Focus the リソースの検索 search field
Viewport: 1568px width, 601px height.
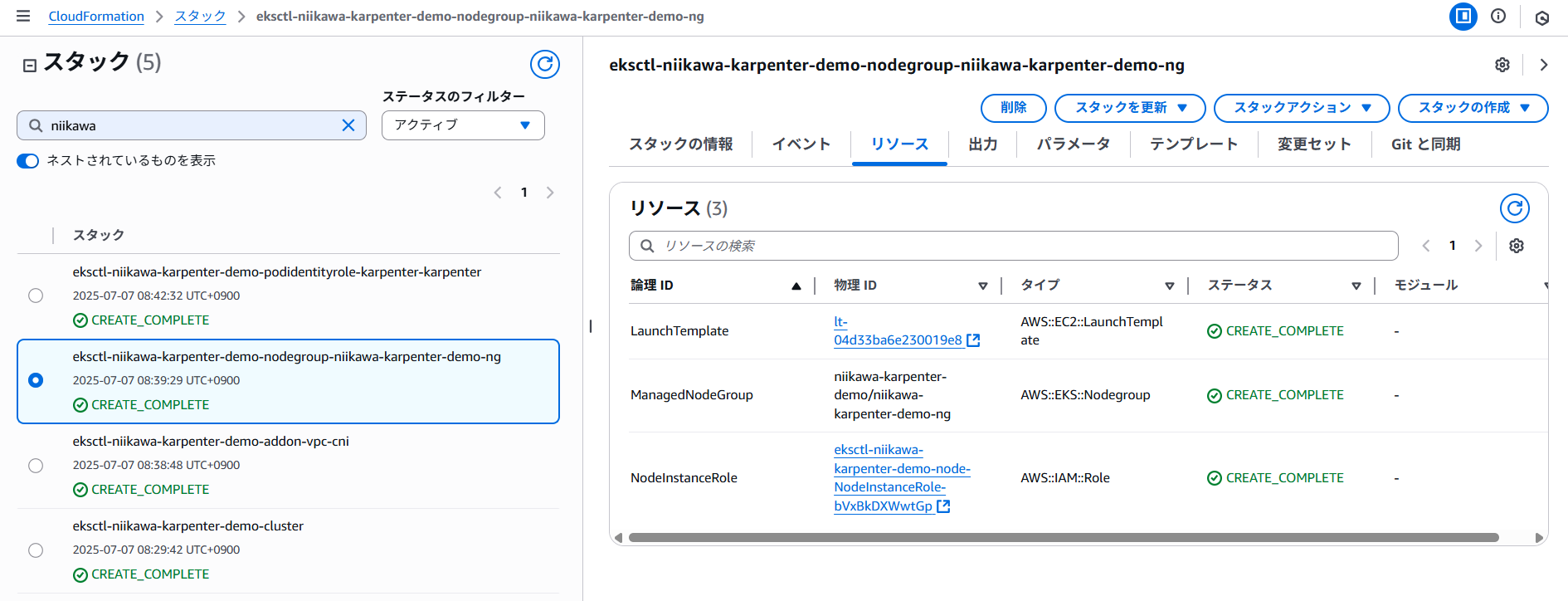tap(1014, 246)
